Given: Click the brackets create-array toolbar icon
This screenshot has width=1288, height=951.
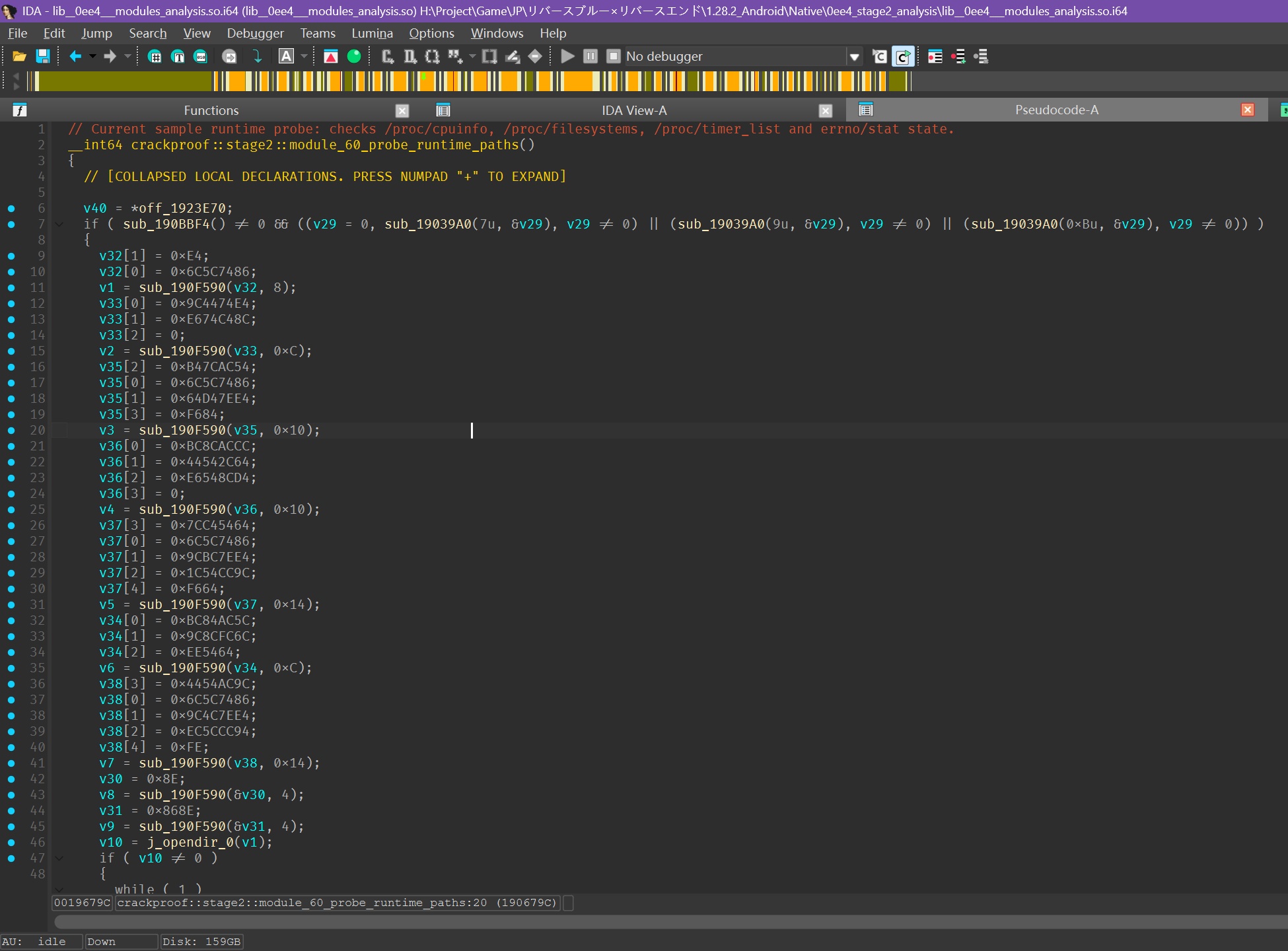Looking at the screenshot, I should (x=433, y=57).
